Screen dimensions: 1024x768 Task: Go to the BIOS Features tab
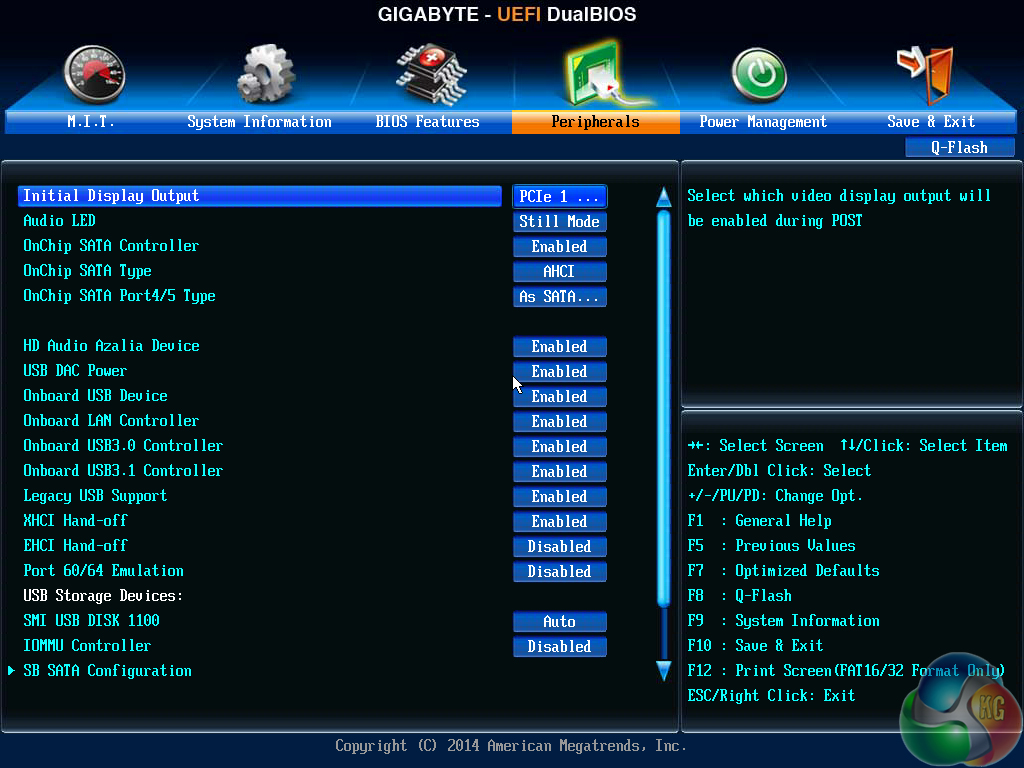click(x=427, y=121)
